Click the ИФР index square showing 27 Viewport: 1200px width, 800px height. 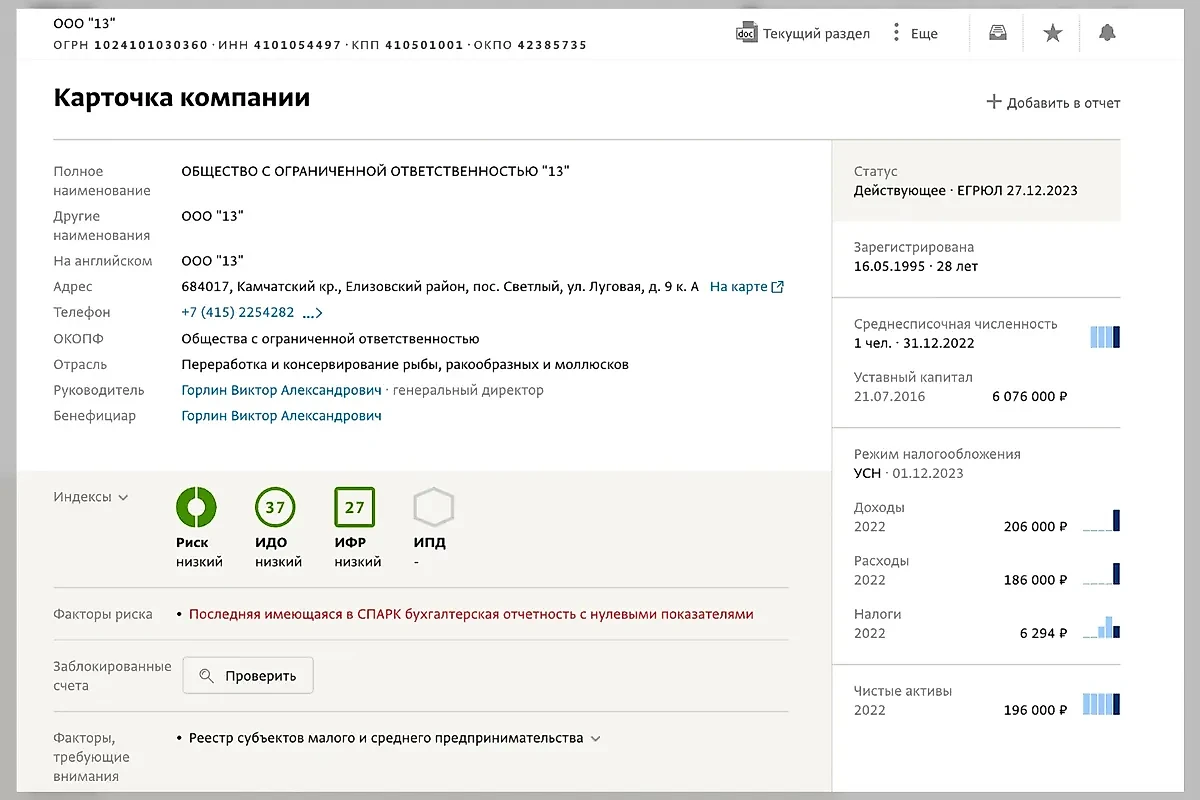pos(354,507)
